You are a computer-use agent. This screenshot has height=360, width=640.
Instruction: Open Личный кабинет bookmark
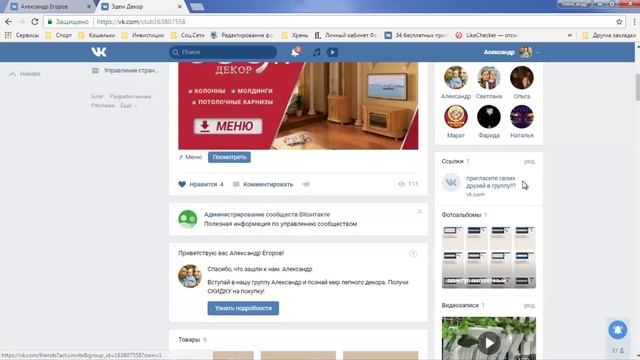point(346,36)
